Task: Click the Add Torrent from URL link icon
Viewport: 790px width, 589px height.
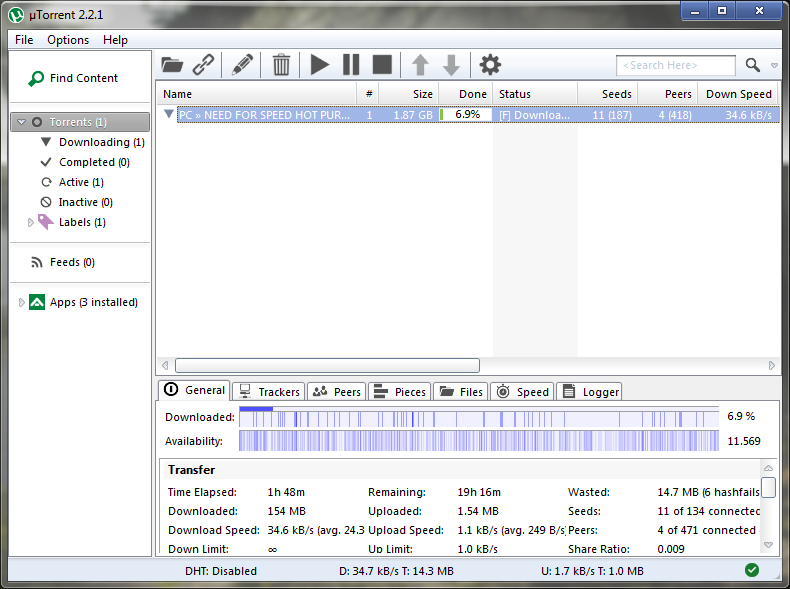Action: click(x=204, y=65)
